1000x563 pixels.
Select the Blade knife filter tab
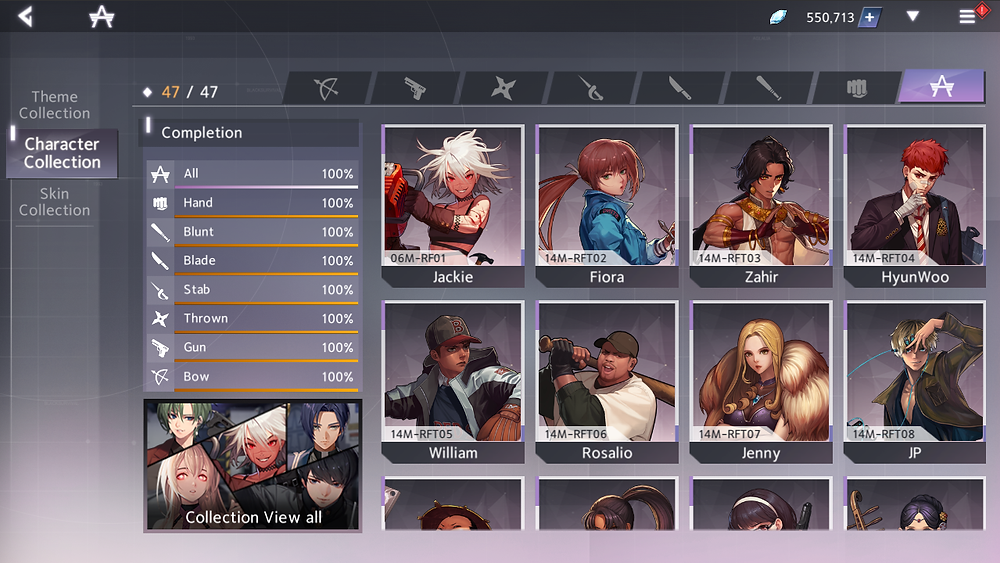(680, 88)
